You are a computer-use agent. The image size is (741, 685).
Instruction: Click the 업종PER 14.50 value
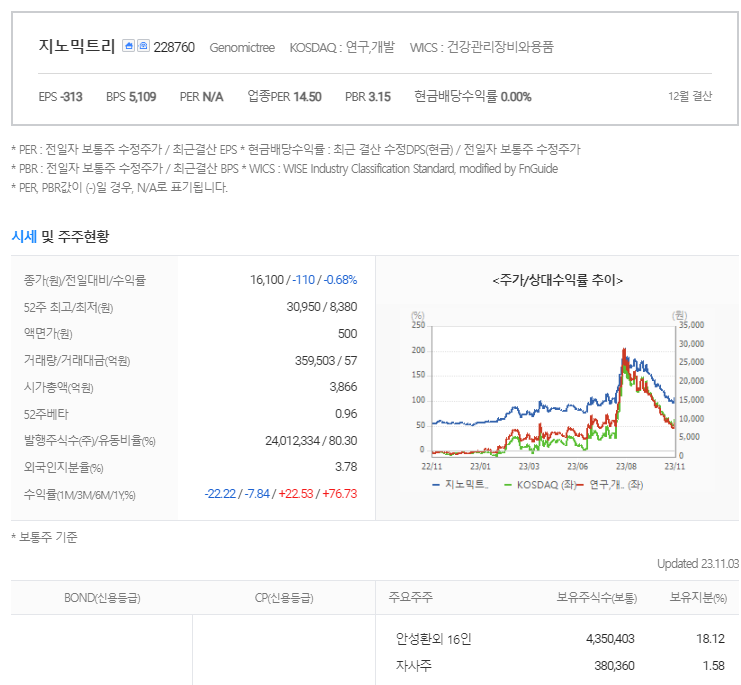point(284,97)
